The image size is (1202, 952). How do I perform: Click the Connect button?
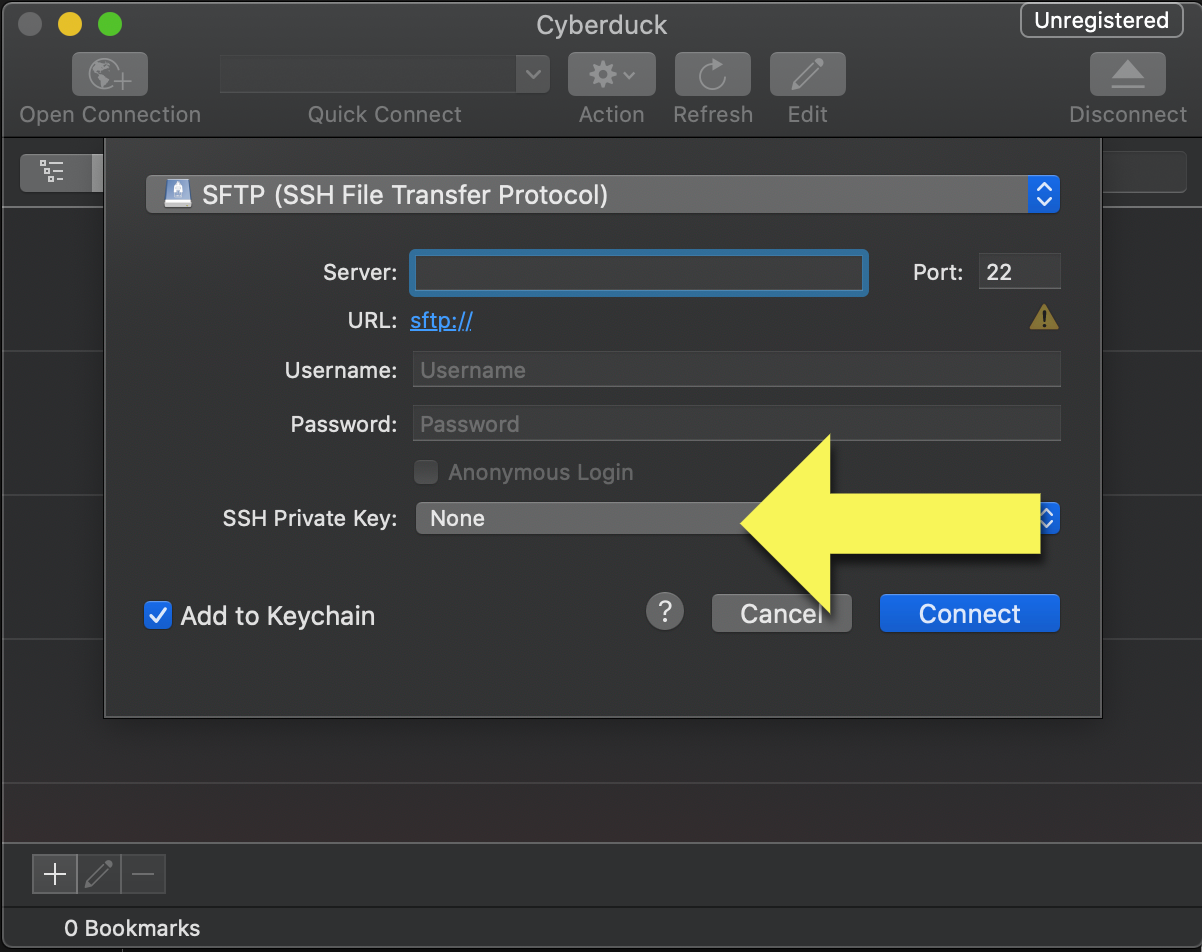click(x=969, y=614)
